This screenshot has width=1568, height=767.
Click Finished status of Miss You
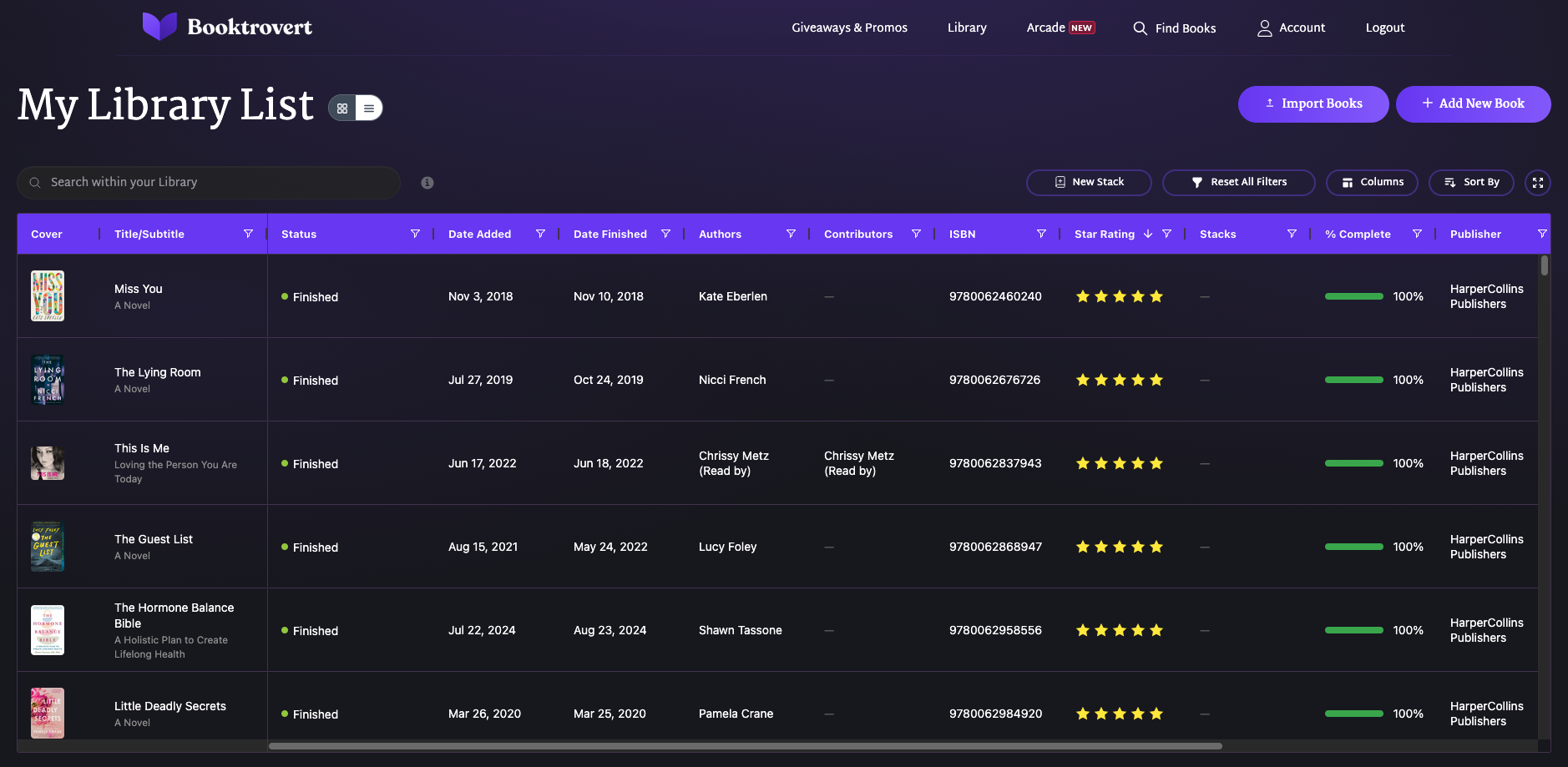click(310, 297)
